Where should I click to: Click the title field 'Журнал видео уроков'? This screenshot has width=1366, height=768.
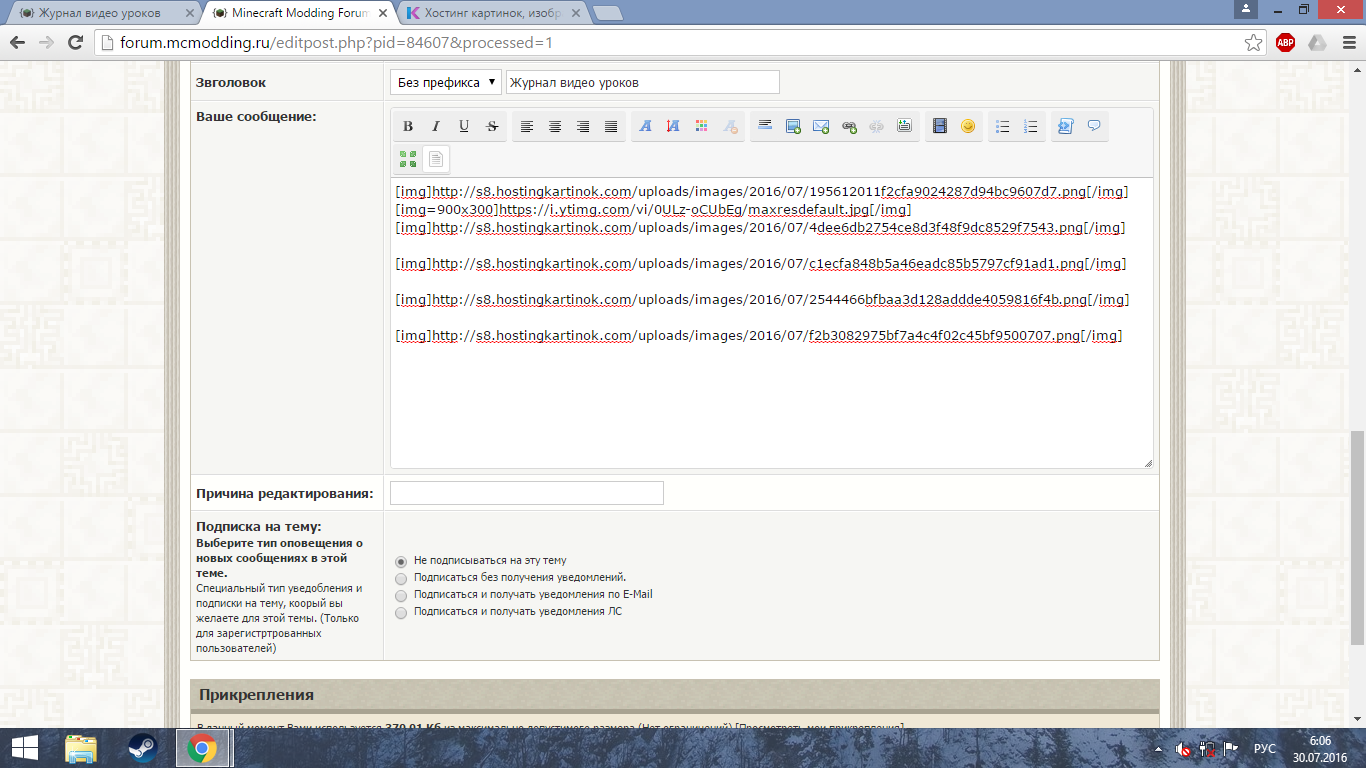coord(643,82)
